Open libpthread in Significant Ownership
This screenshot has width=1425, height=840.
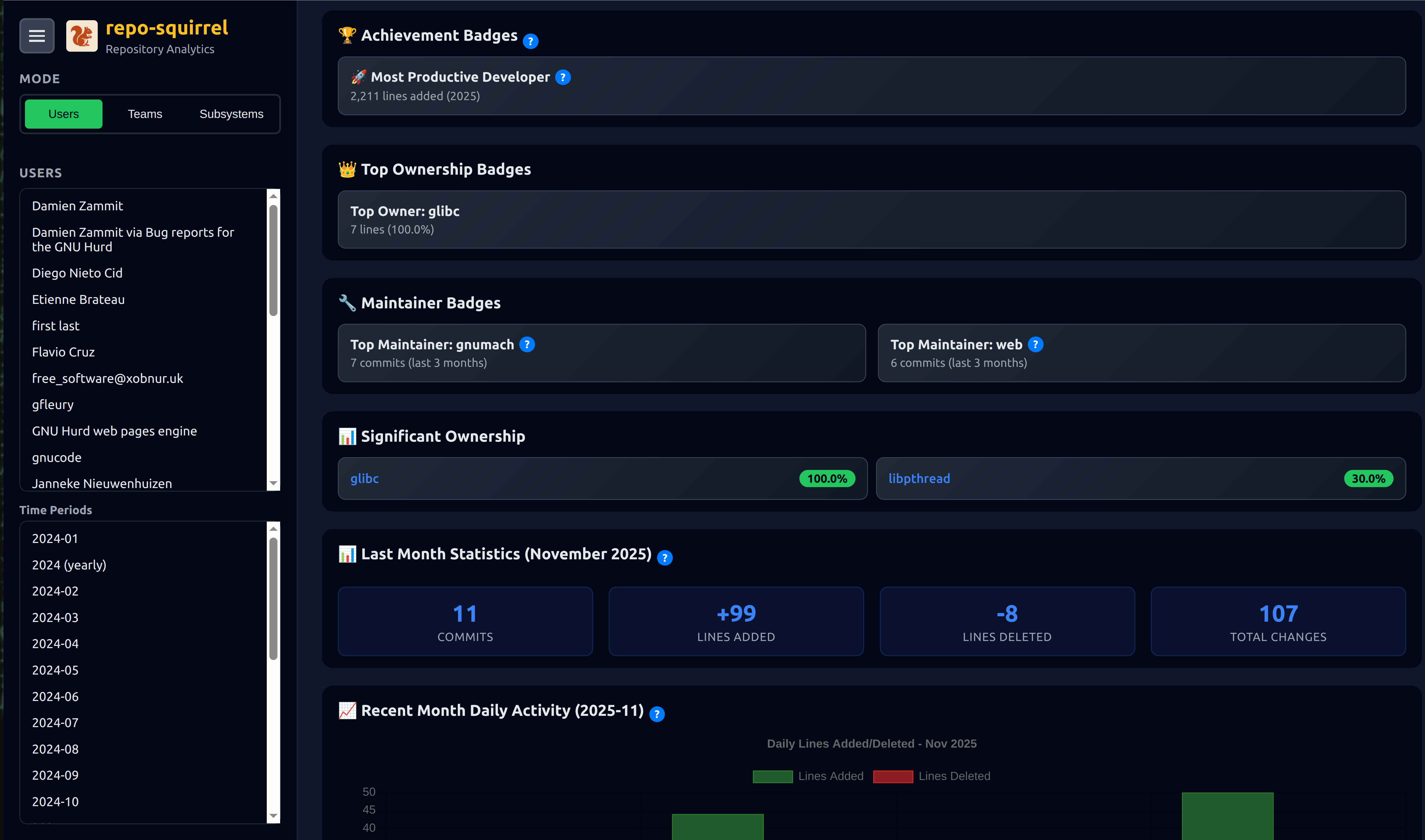click(919, 478)
